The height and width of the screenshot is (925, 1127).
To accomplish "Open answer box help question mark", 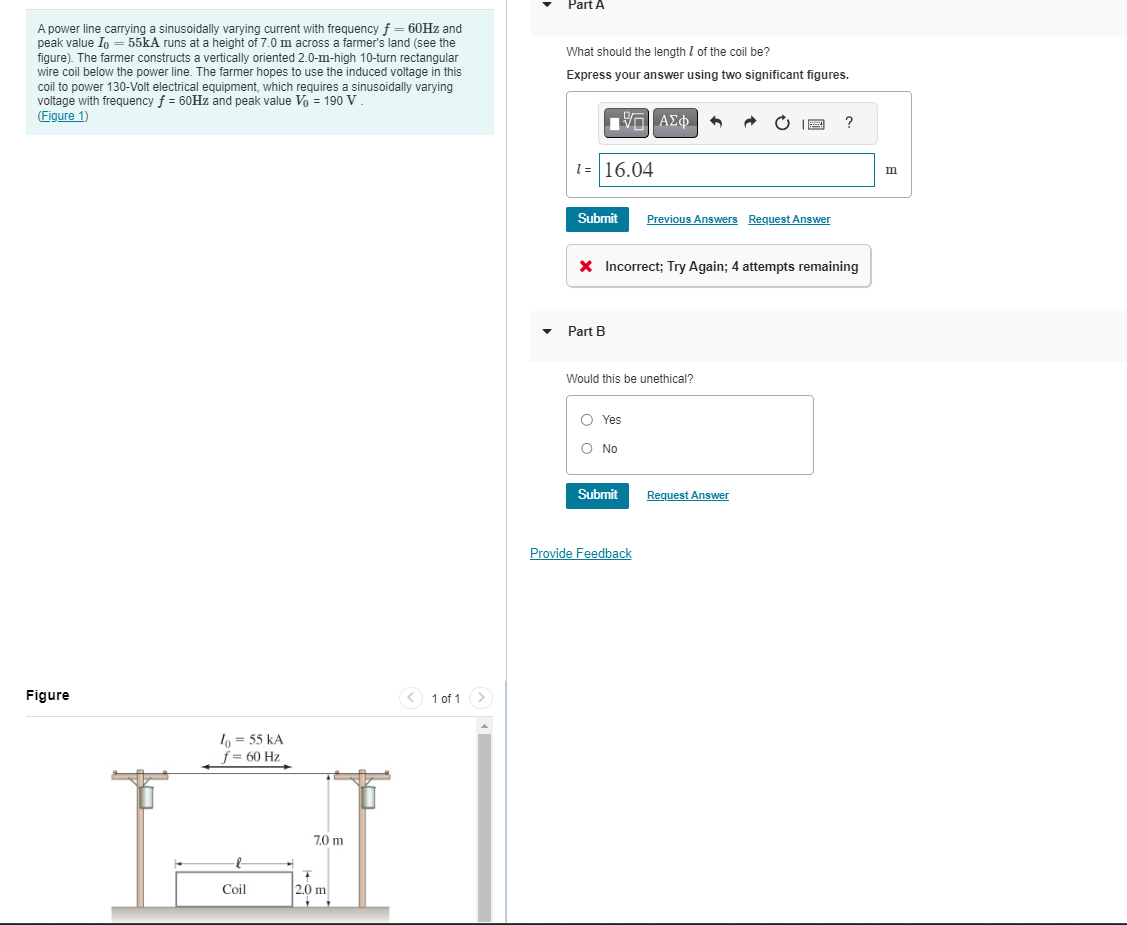I will [x=849, y=122].
